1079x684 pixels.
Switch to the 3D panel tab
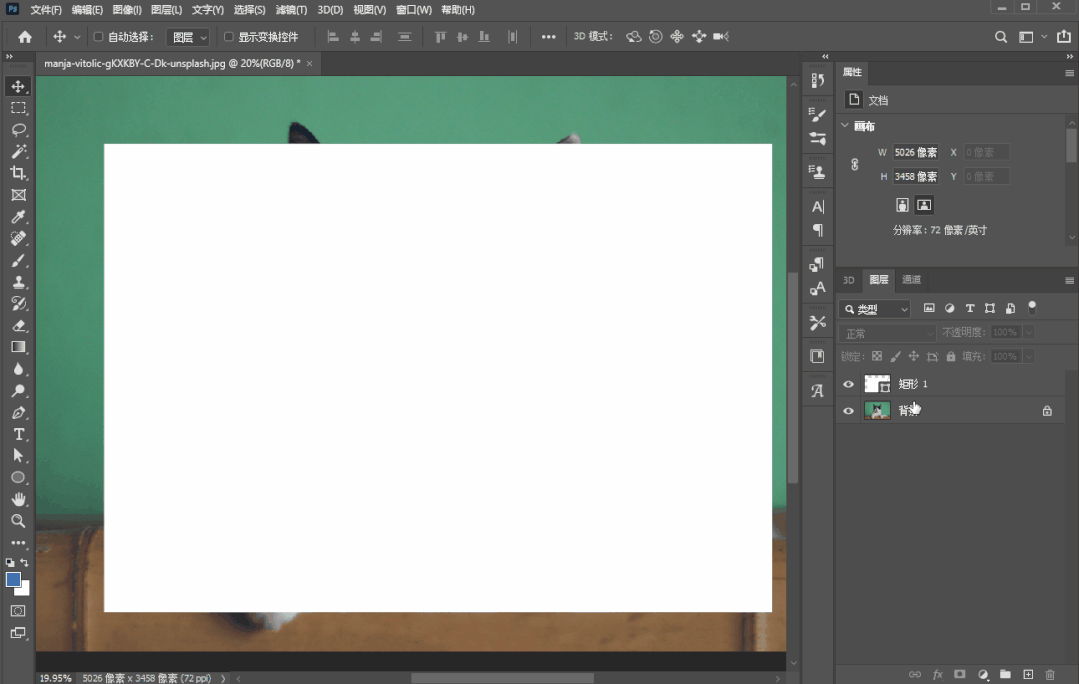[x=848, y=279]
